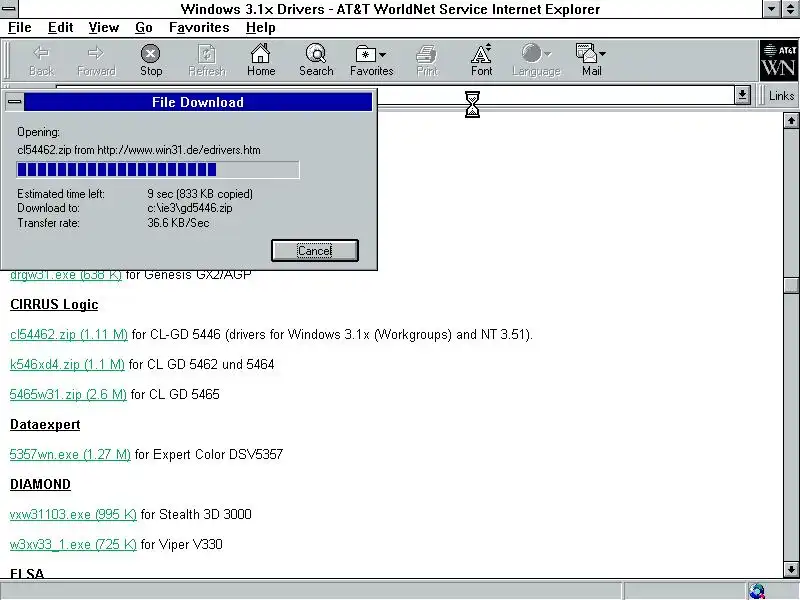Download 5465w31.zip (2.6 M) link
800x600 pixels.
click(68, 394)
